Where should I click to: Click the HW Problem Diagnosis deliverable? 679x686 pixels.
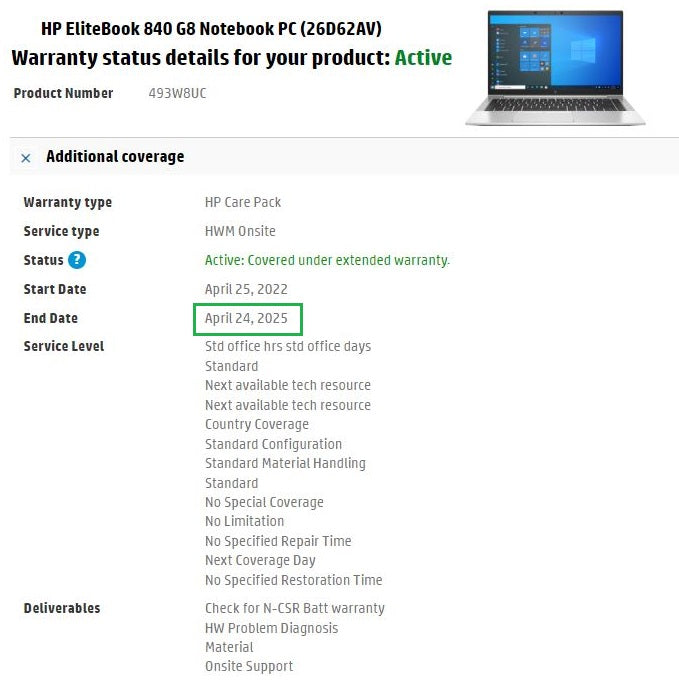[x=272, y=628]
